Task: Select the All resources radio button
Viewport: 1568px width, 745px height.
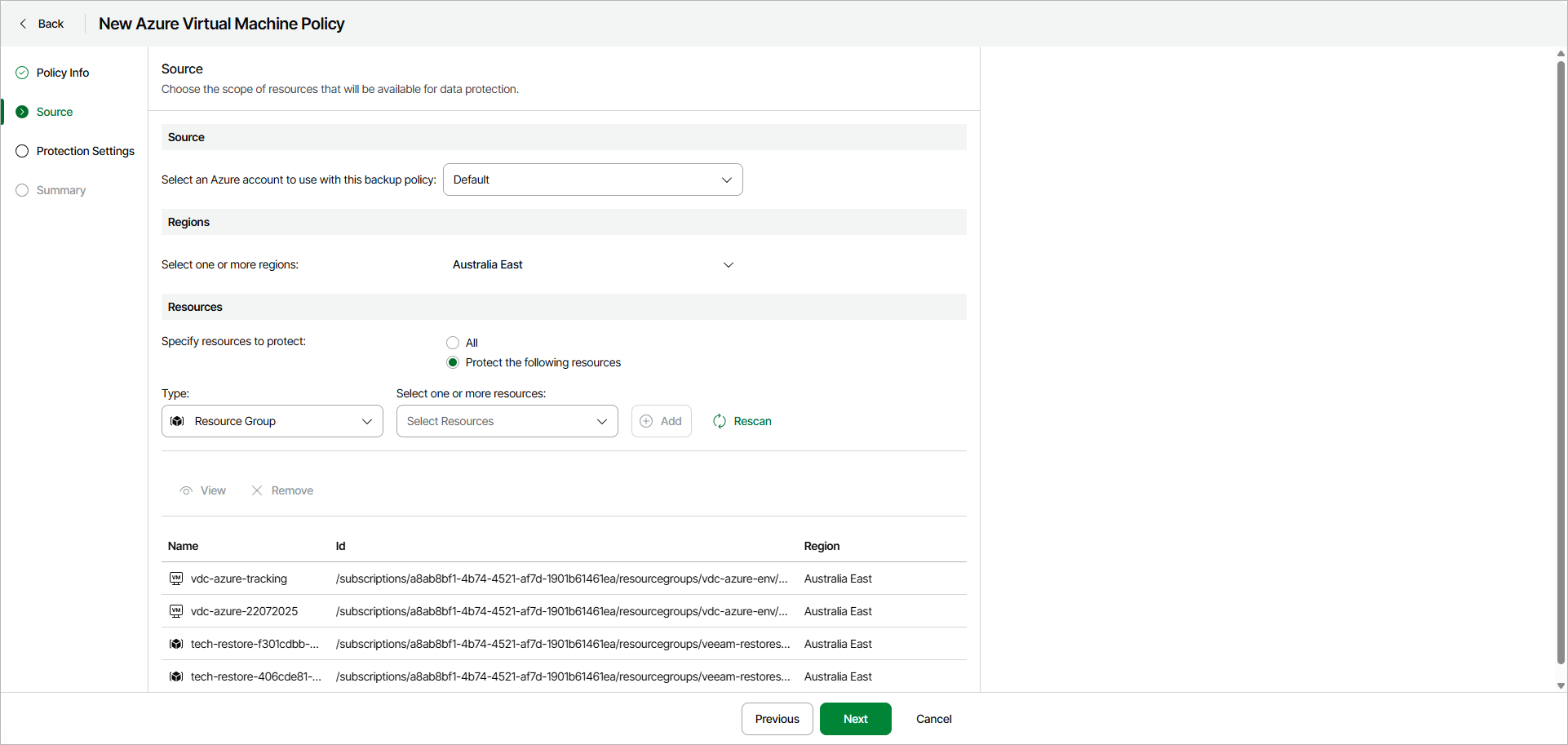Action: click(x=453, y=343)
